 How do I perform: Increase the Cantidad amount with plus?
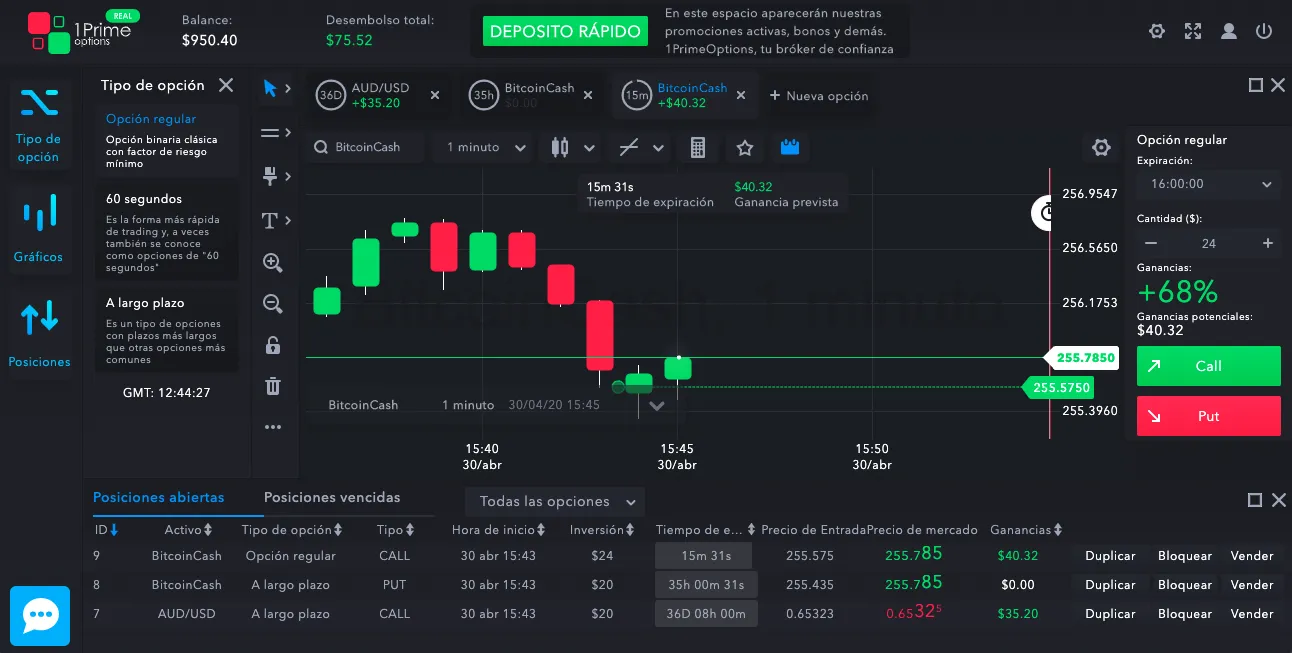1268,243
